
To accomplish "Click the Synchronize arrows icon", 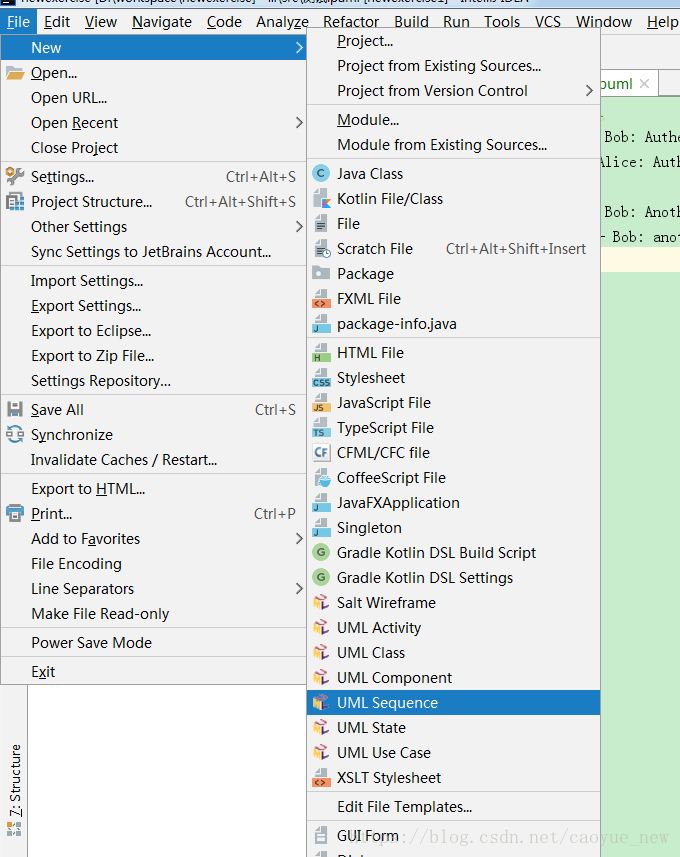I will (15, 435).
